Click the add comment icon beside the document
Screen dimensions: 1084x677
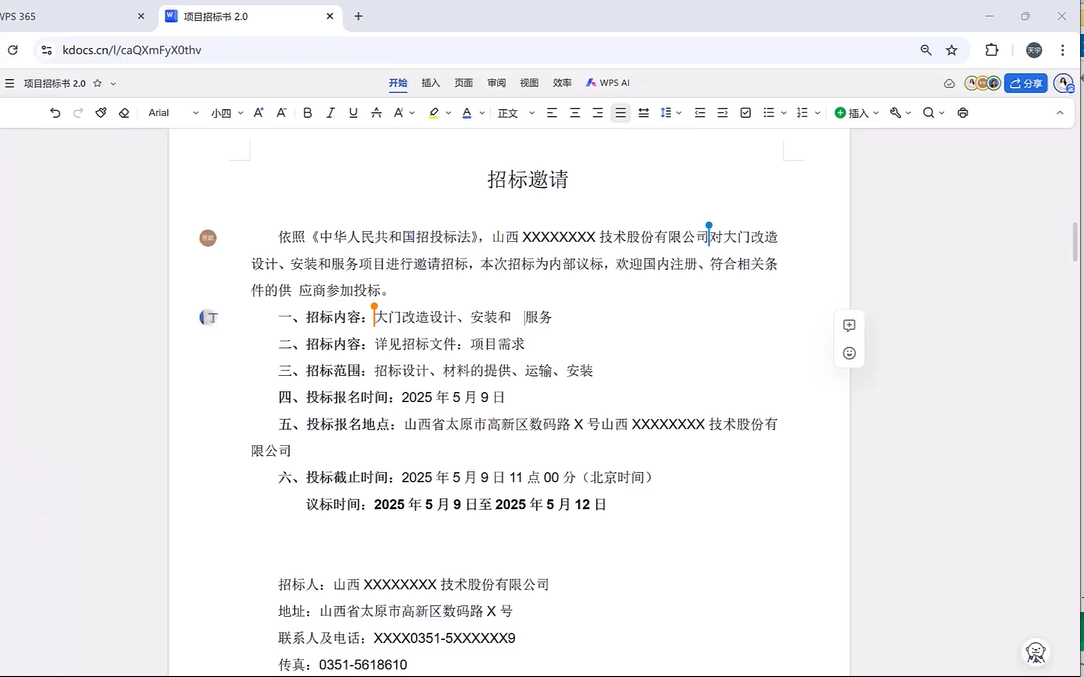pyautogui.click(x=849, y=325)
